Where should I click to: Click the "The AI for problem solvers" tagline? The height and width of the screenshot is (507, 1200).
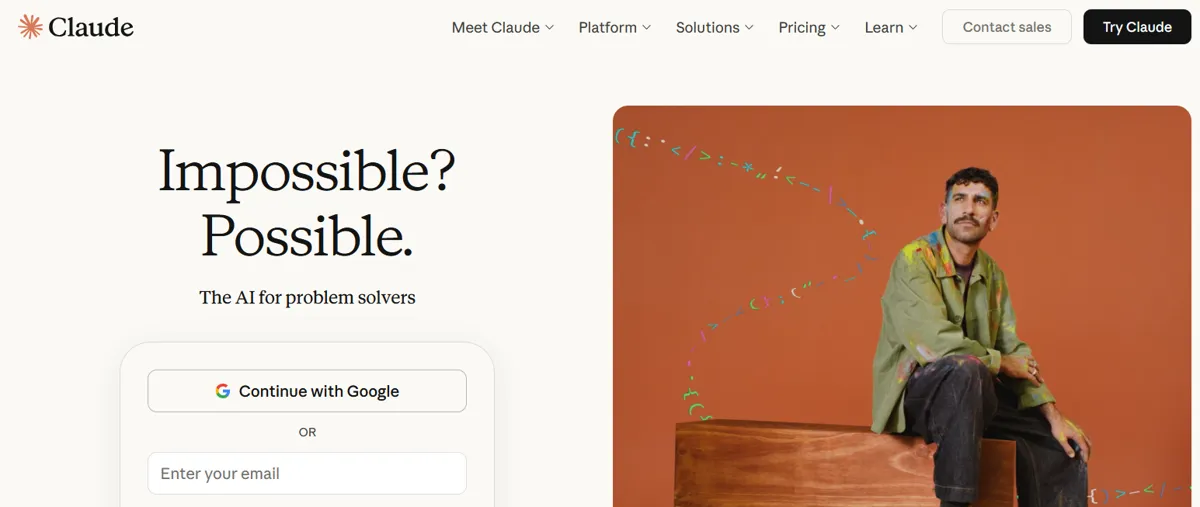307,297
